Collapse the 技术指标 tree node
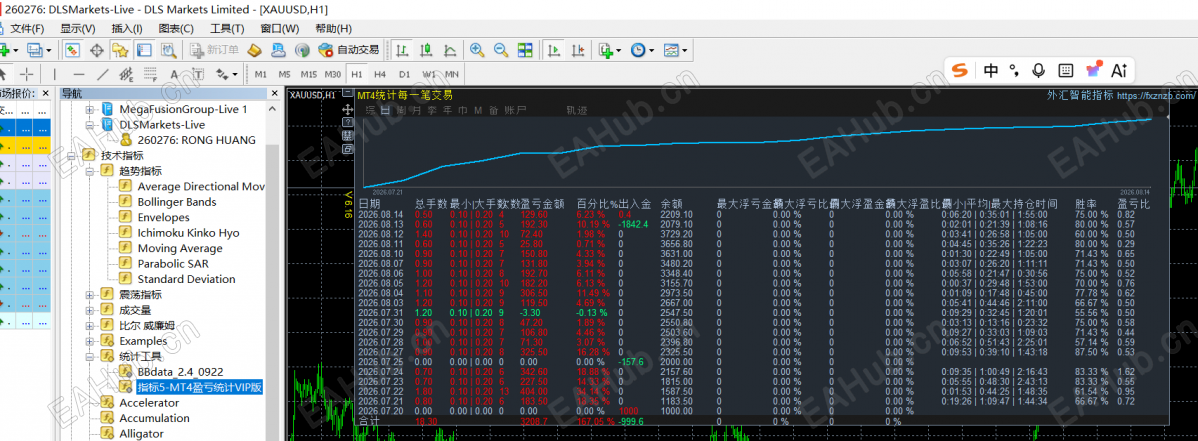The width and height of the screenshot is (1198, 441). coord(70,155)
